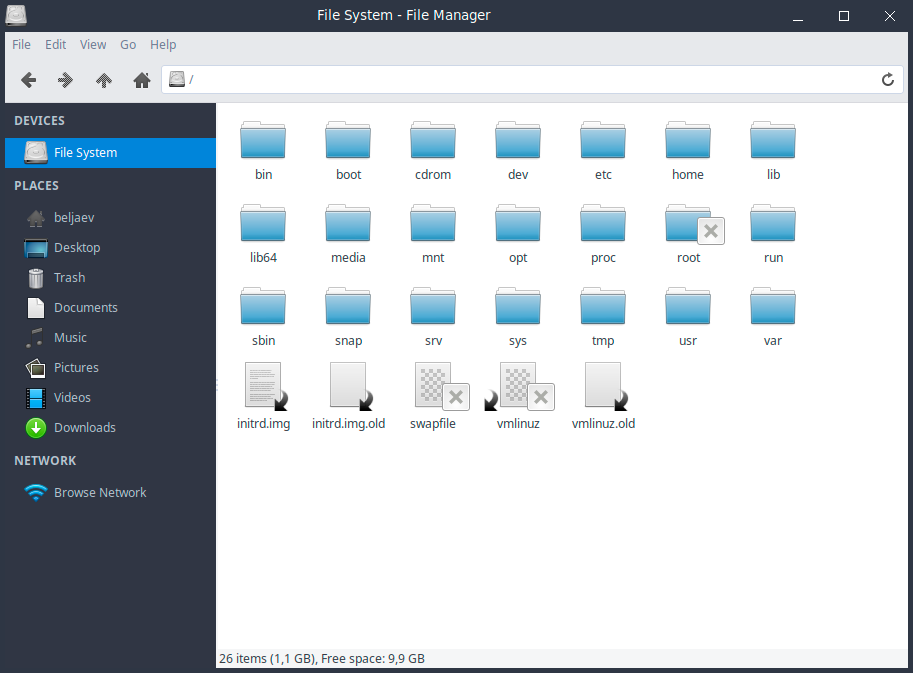Select the sys folder icon

[x=518, y=306]
